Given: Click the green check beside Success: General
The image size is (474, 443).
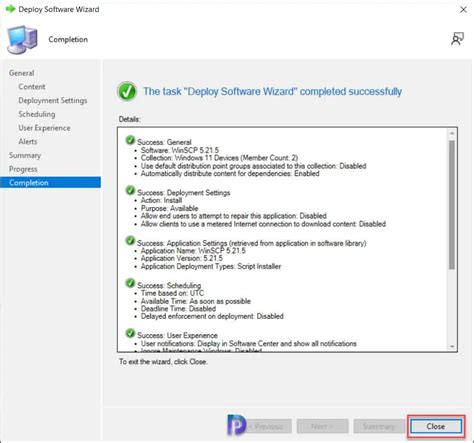Looking at the screenshot, I should [130, 140].
